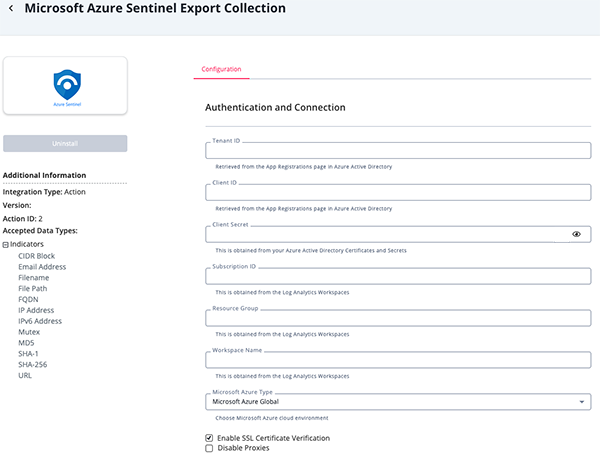Click the Authentication and Connection heading
Viewport: 600px width, 453px height.
[275, 108]
